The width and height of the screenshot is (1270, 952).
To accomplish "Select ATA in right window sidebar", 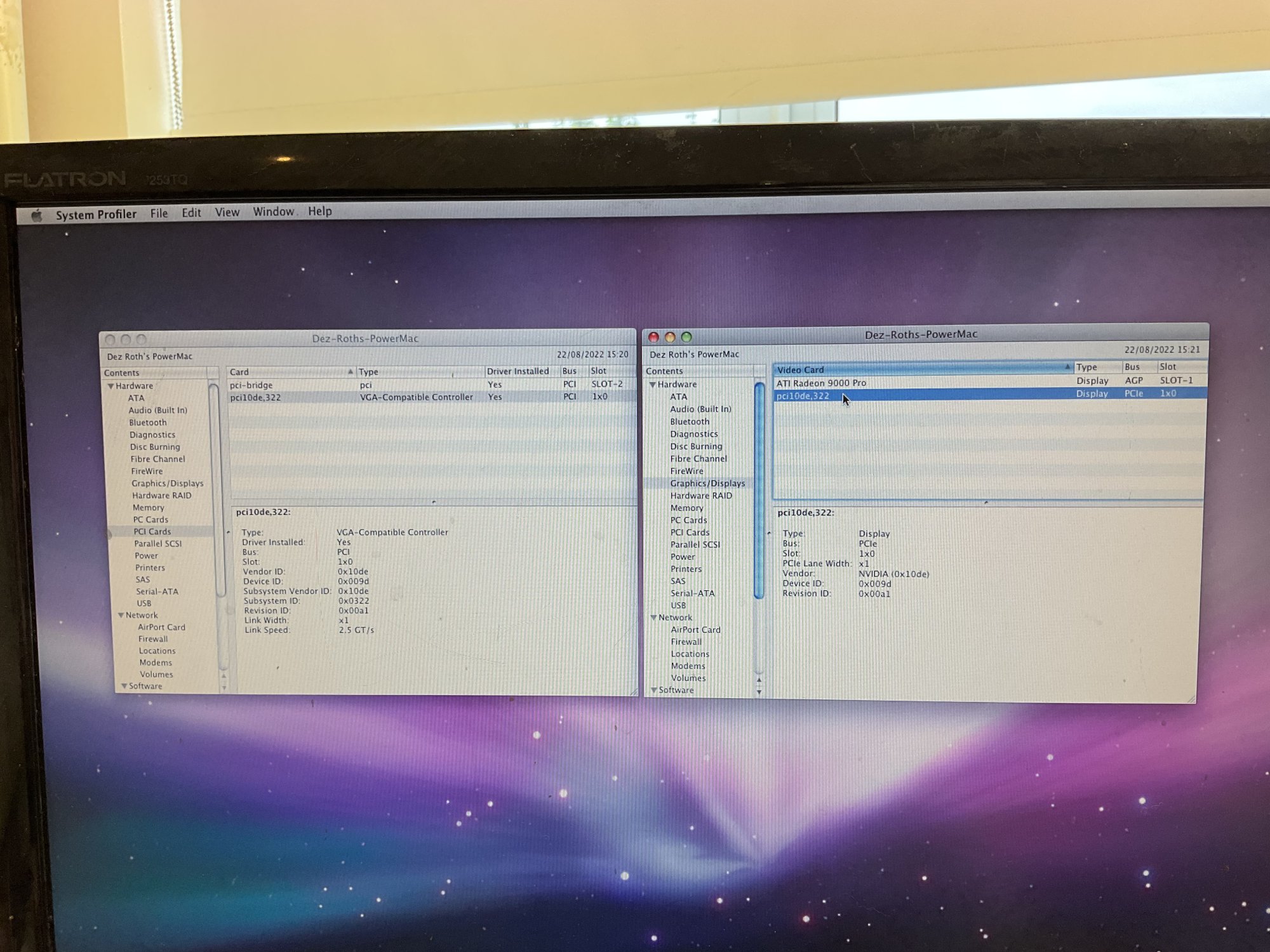I will (678, 397).
